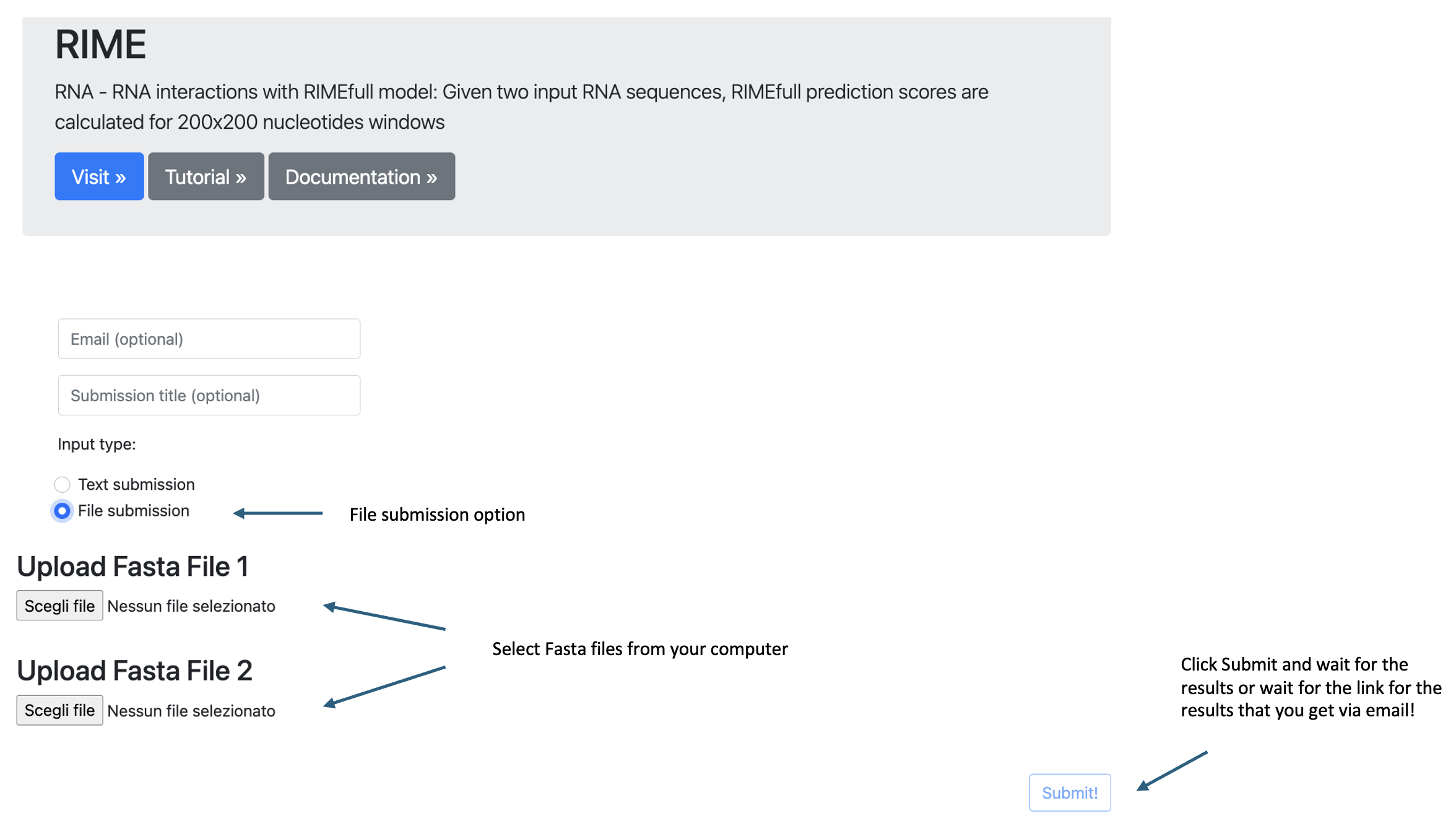The height and width of the screenshot is (821, 1456).
Task: Choose a file for Fasta File 1
Action: (59, 606)
